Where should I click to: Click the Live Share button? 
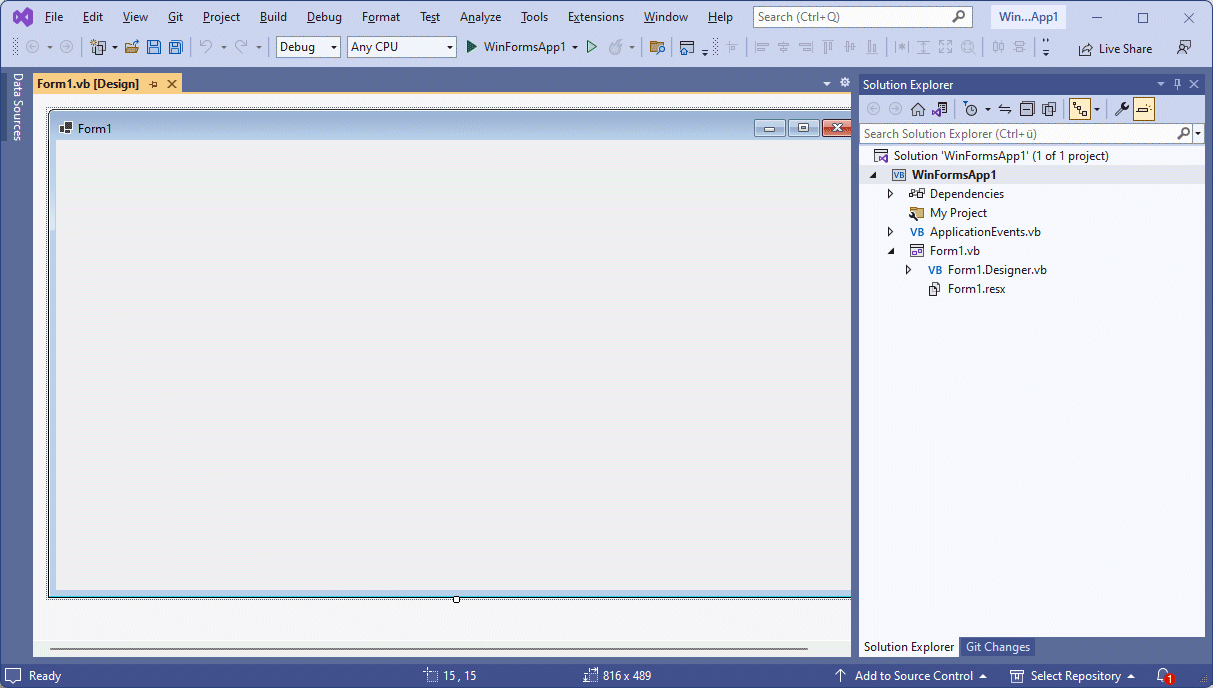click(1114, 48)
